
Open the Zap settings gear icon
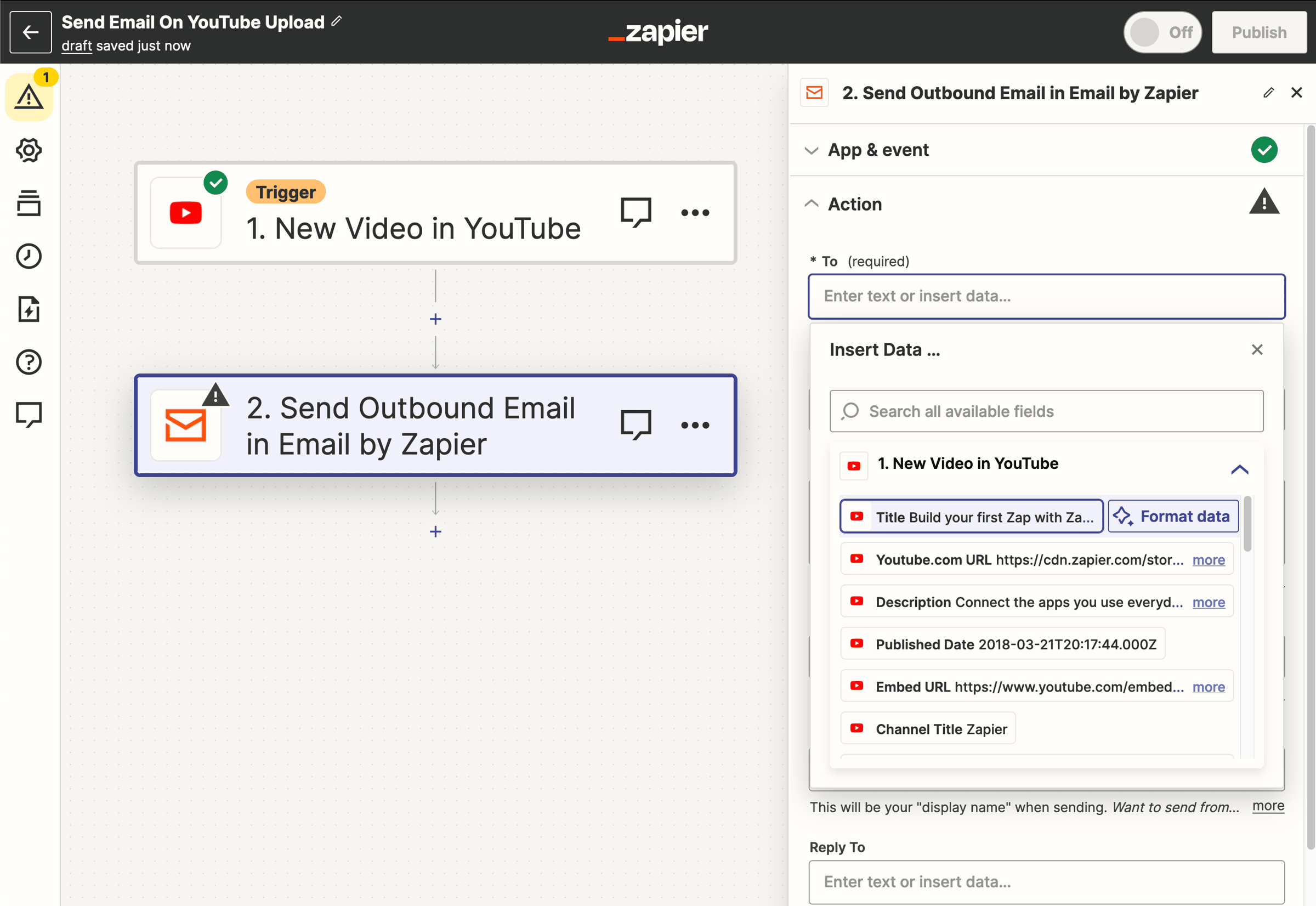[x=29, y=150]
